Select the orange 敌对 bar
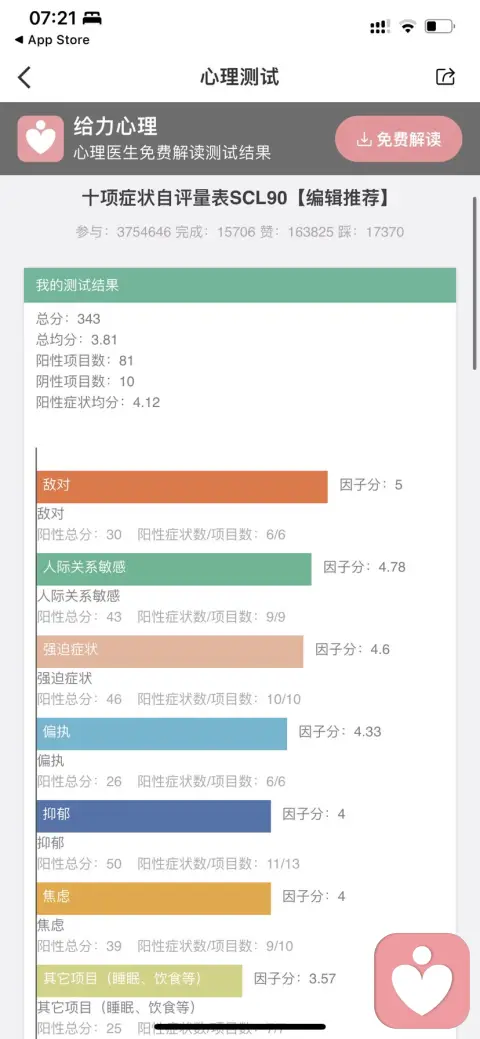Image resolution: width=480 pixels, height=1039 pixels. point(182,487)
